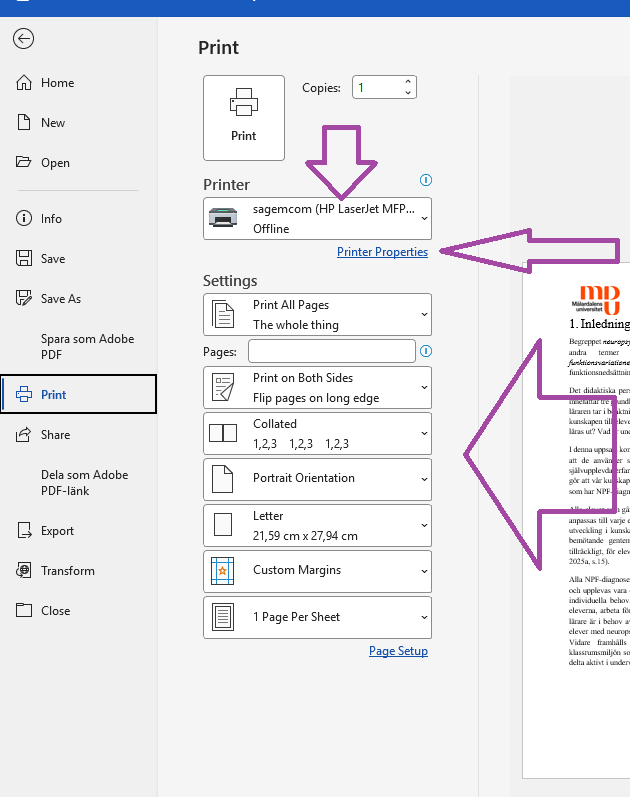Click the Print All Pages document icon
The height and width of the screenshot is (797, 630).
point(223,314)
